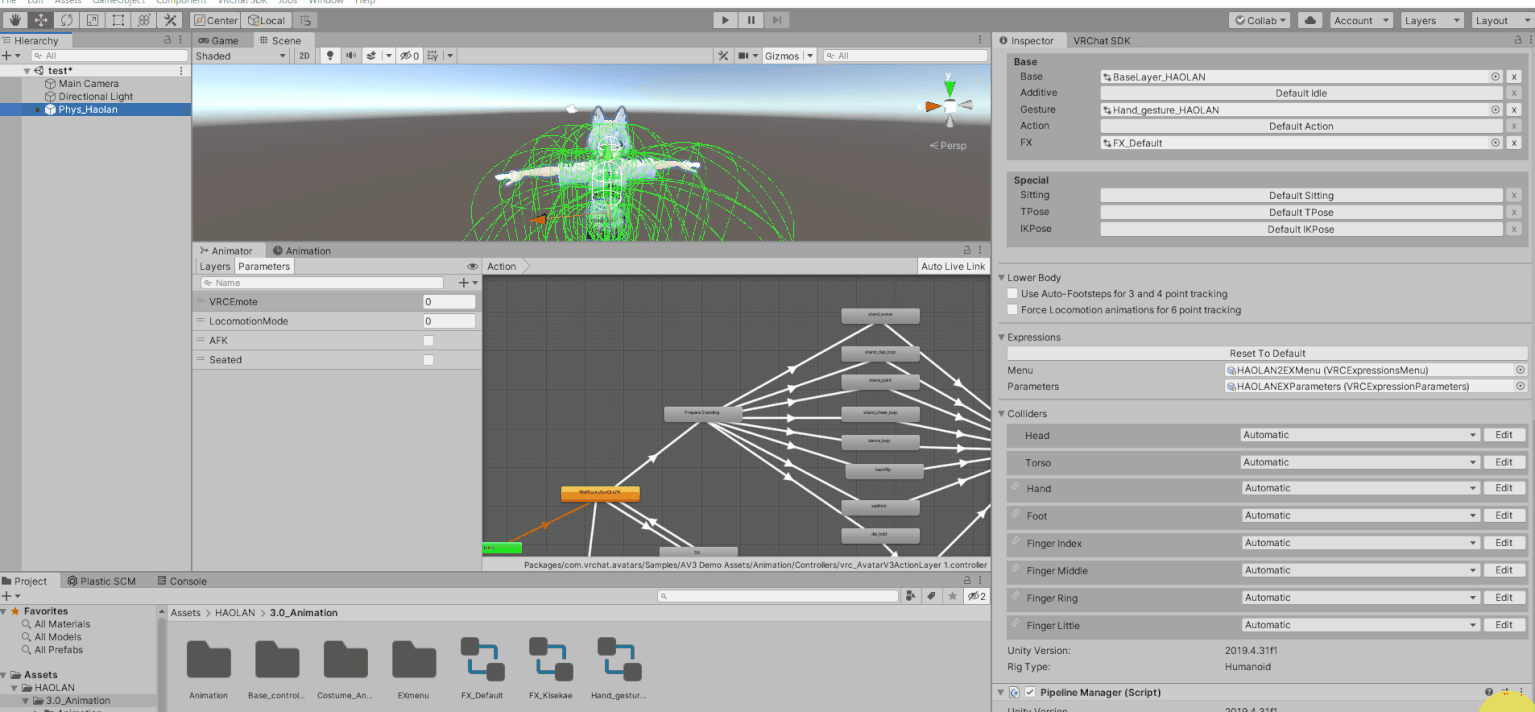This screenshot has height=712, width=1535.
Task: Toggle 2D view mode in the Scene
Action: (304, 56)
